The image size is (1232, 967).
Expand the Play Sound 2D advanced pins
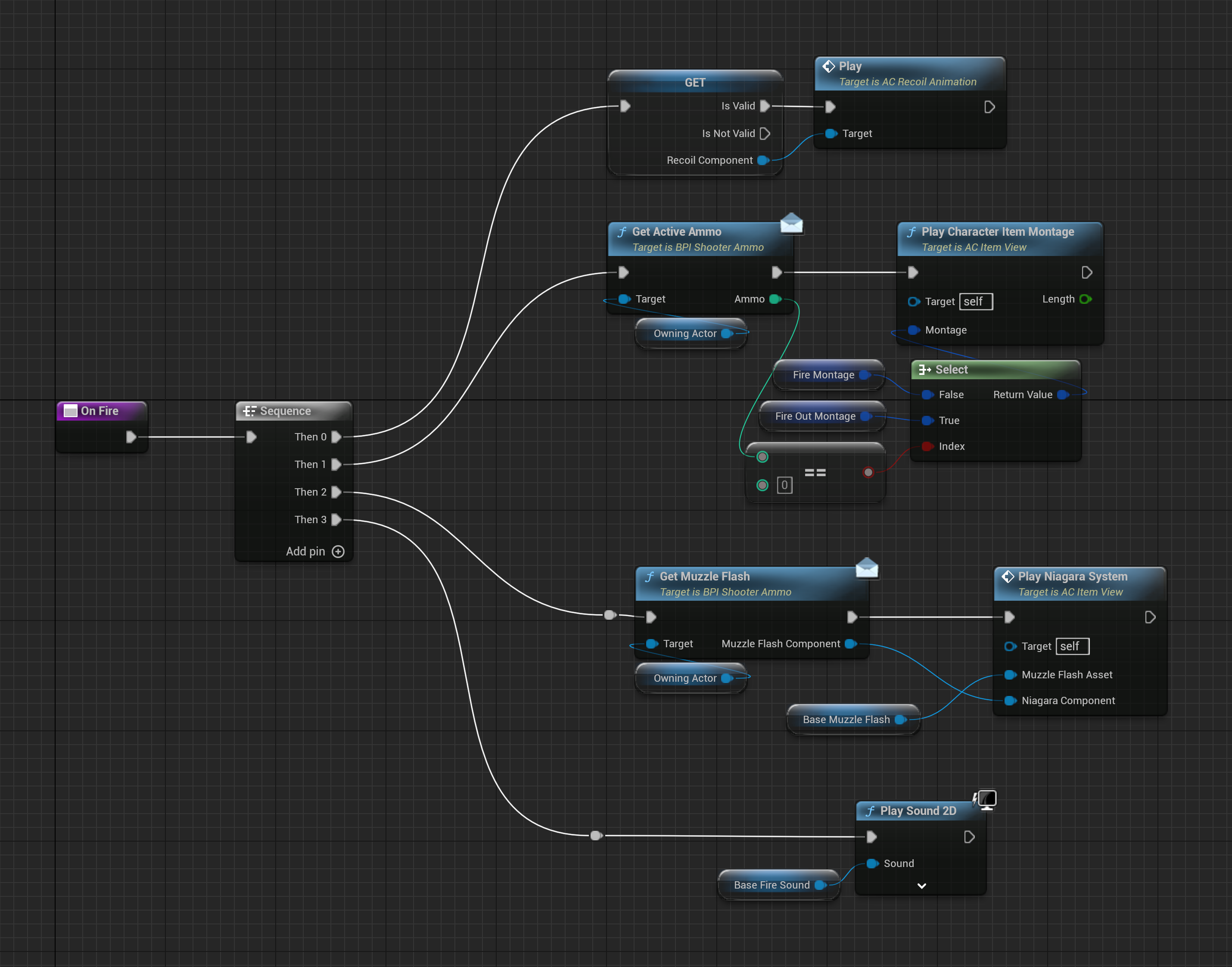[921, 886]
